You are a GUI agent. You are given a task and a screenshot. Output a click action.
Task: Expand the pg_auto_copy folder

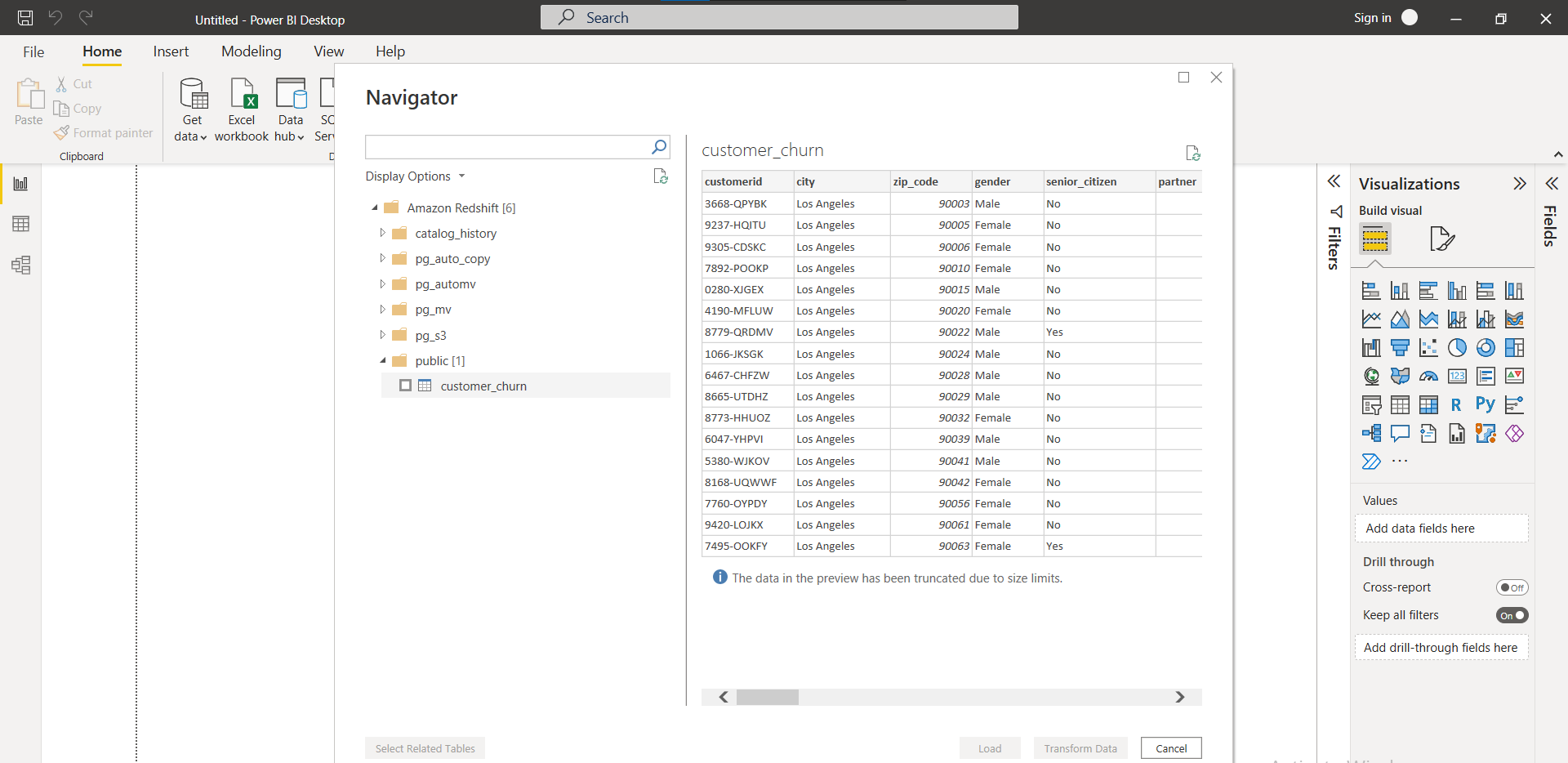382,258
